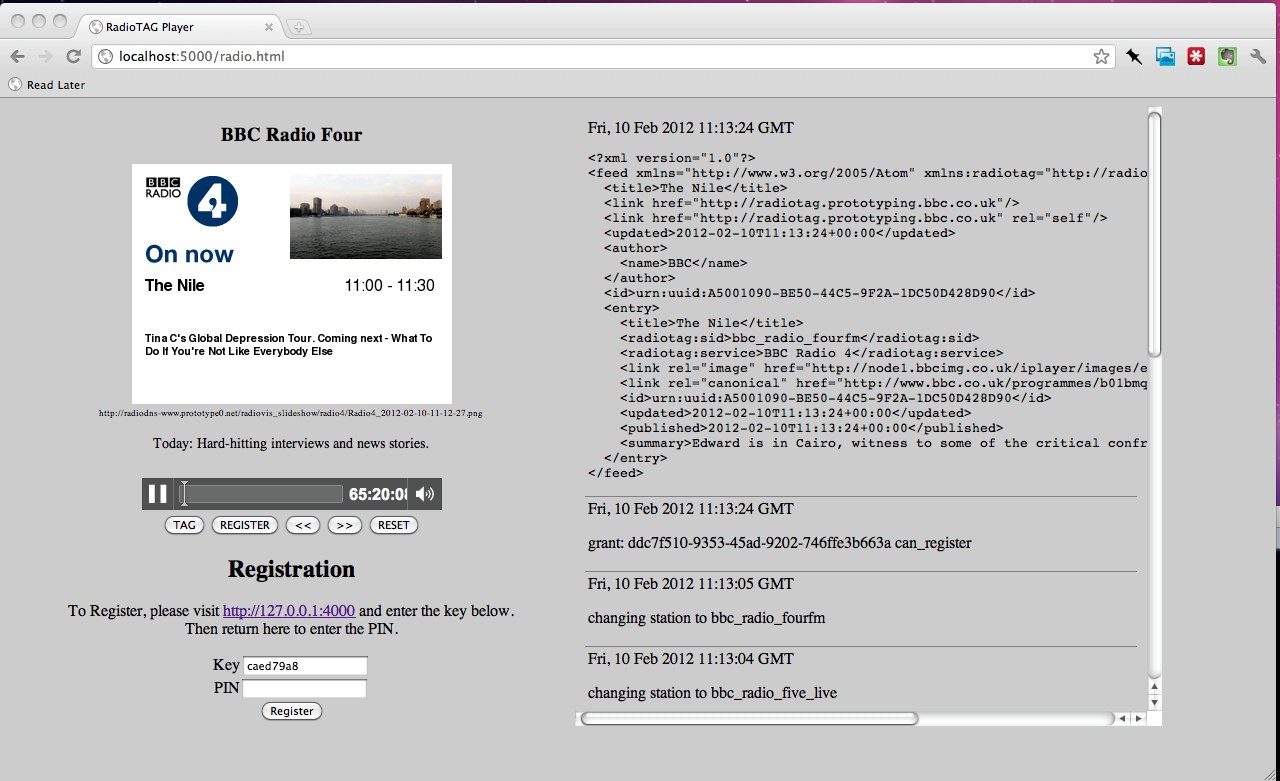1280x781 pixels.
Task: Mute the player volume
Action: (423, 493)
